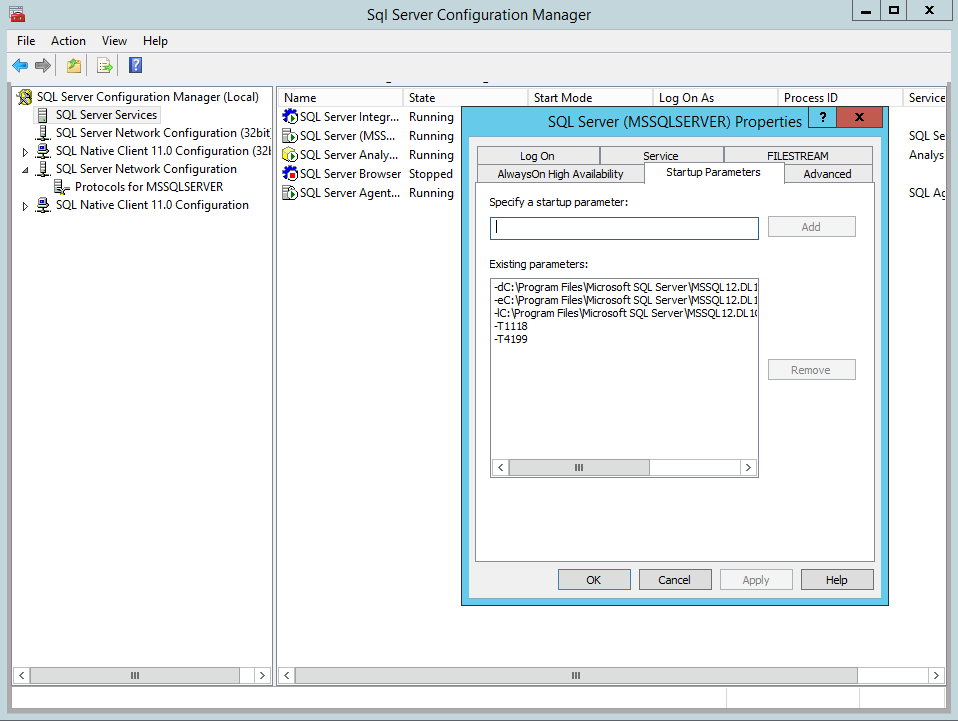Click the startup parameter text field

pos(624,228)
